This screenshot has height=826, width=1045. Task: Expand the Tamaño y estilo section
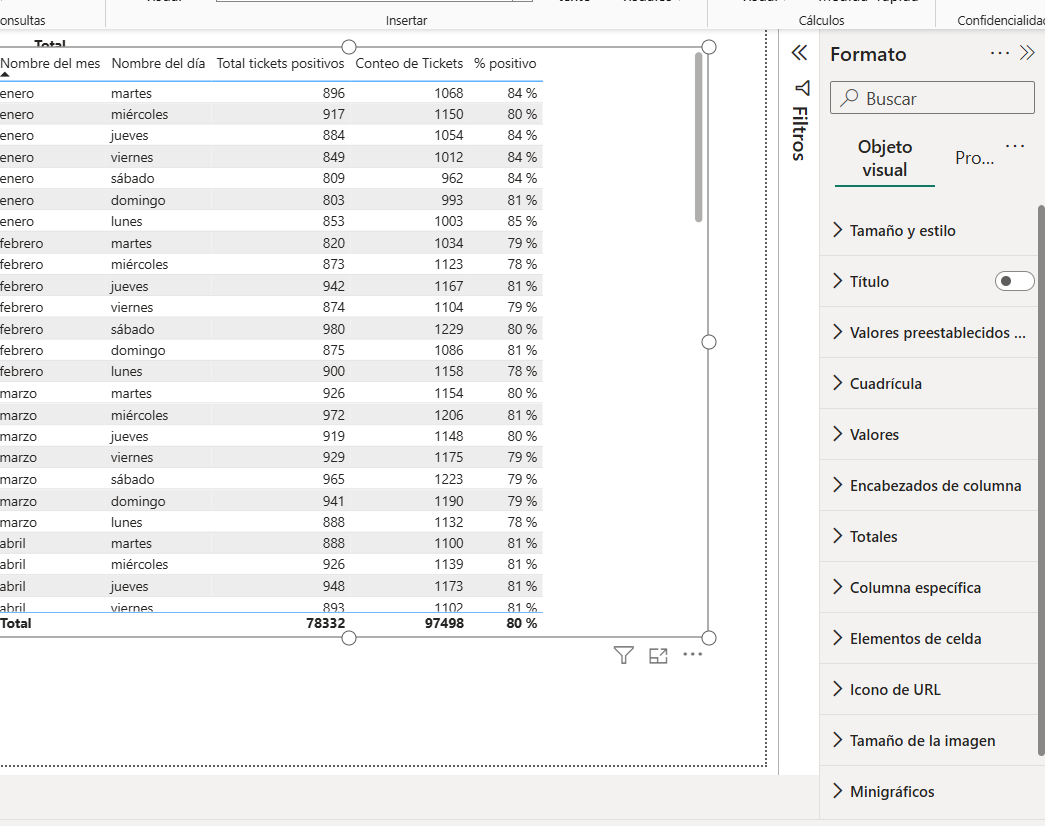point(902,231)
